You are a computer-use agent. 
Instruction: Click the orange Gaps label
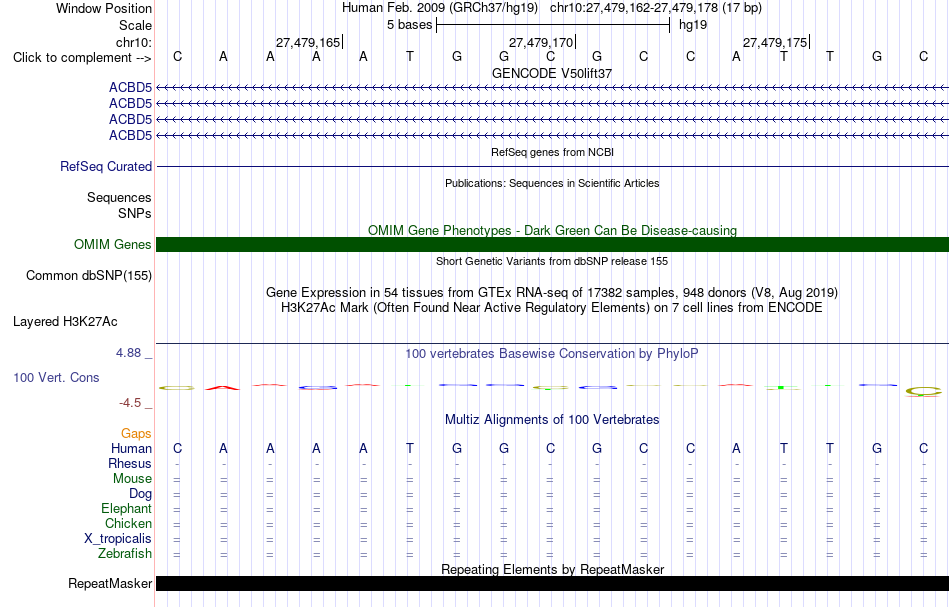(136, 433)
